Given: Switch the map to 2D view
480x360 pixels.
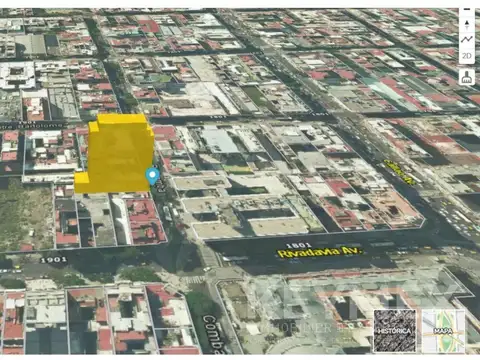Looking at the screenshot, I should tap(467, 55).
